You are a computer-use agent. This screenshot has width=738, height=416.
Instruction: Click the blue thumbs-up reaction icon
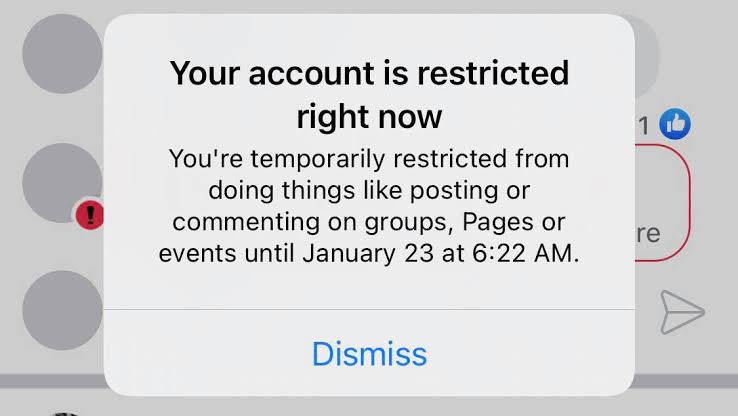click(675, 125)
